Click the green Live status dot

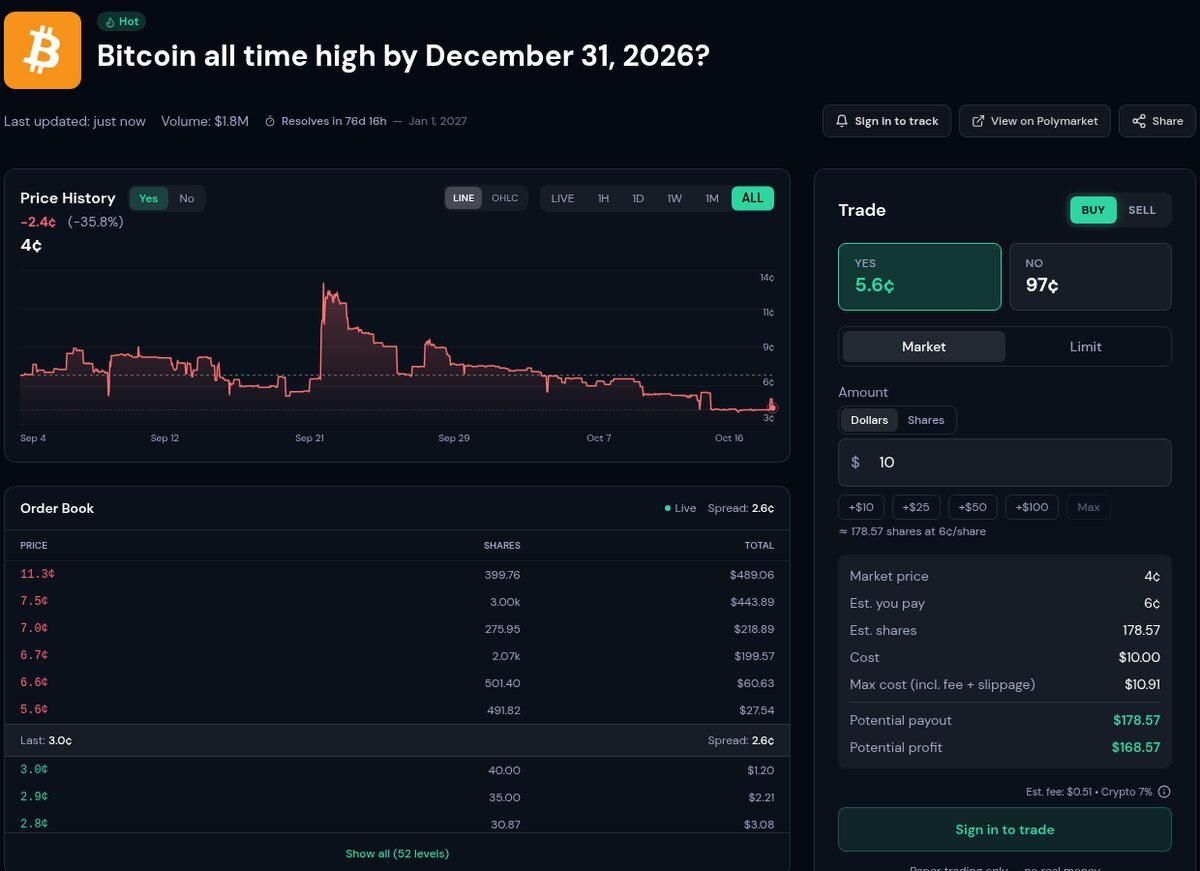point(668,508)
